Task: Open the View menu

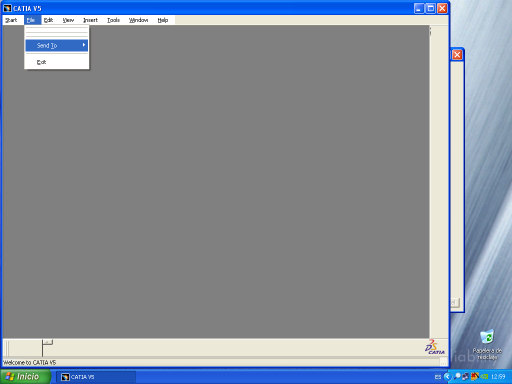Action: pyautogui.click(x=68, y=20)
